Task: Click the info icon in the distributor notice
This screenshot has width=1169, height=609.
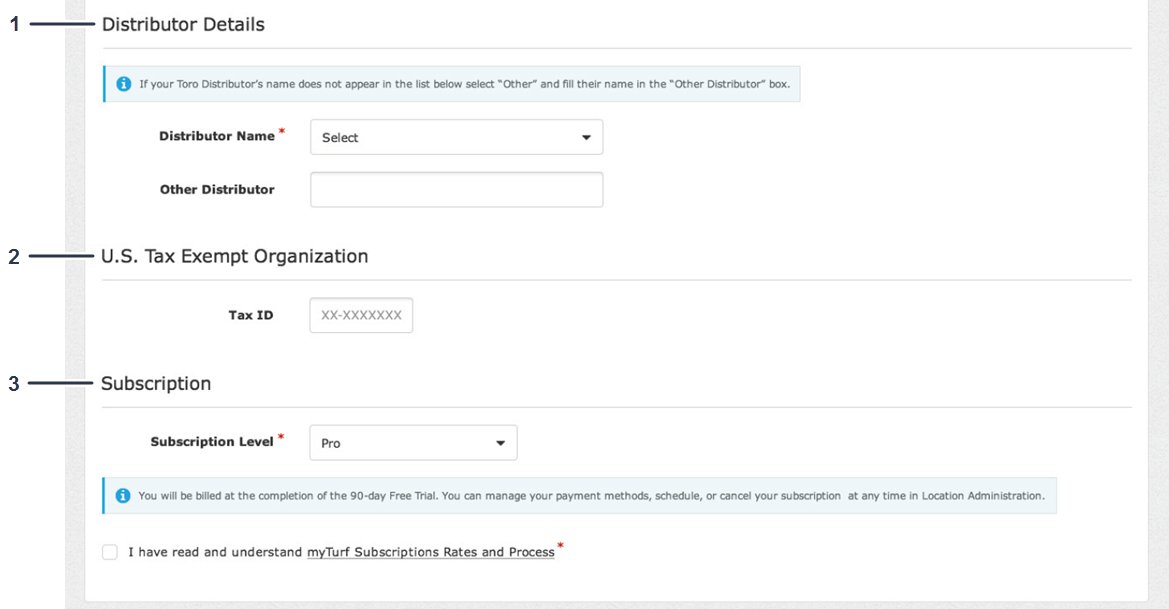Action: (124, 84)
